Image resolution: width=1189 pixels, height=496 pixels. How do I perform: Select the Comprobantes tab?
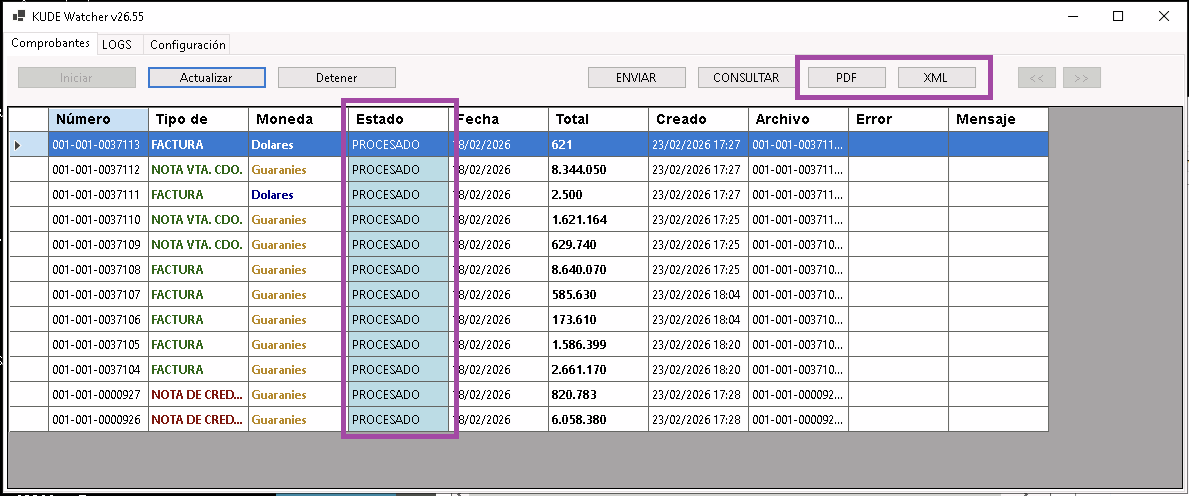50,44
